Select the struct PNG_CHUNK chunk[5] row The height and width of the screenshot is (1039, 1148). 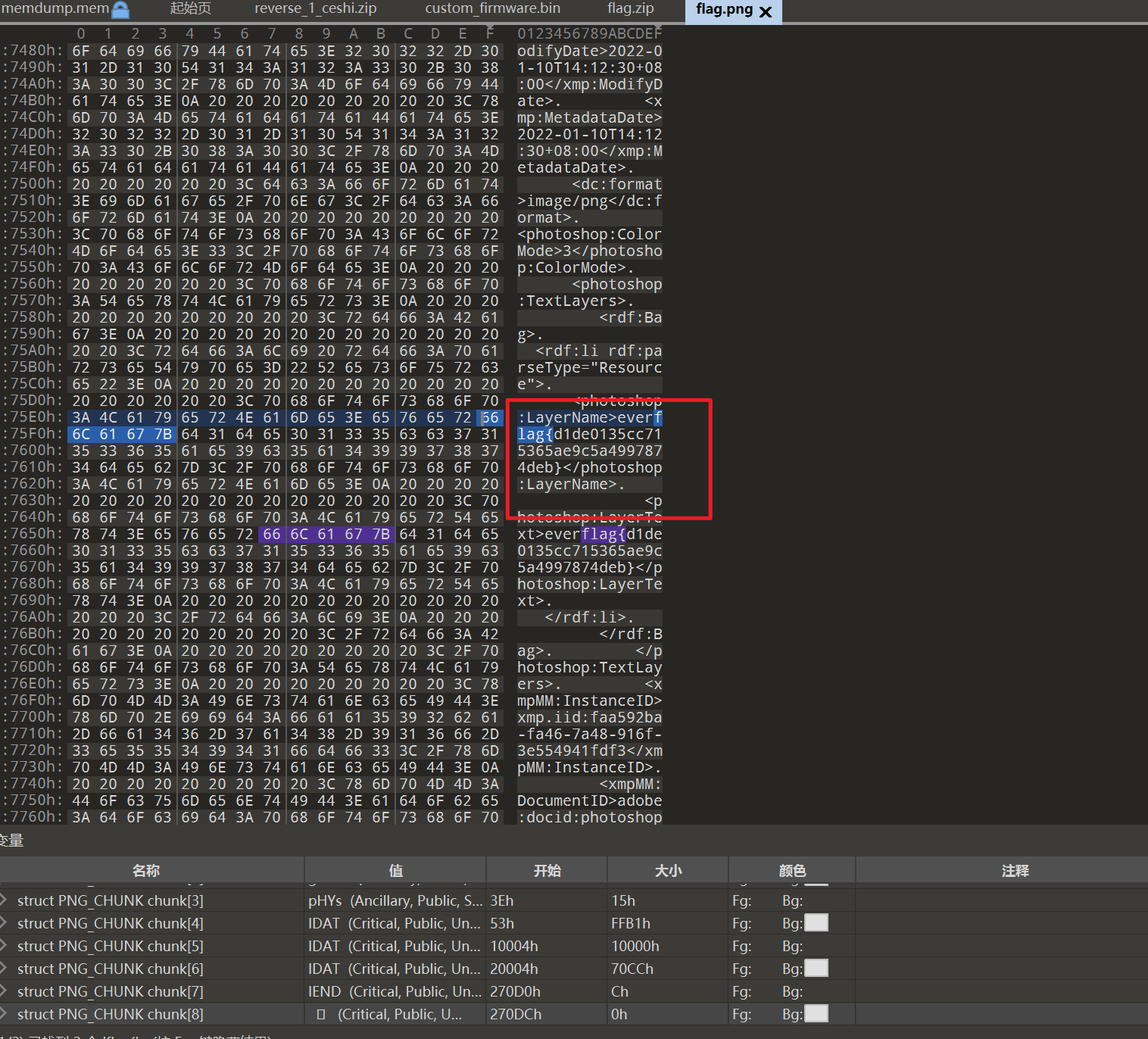[x=110, y=946]
